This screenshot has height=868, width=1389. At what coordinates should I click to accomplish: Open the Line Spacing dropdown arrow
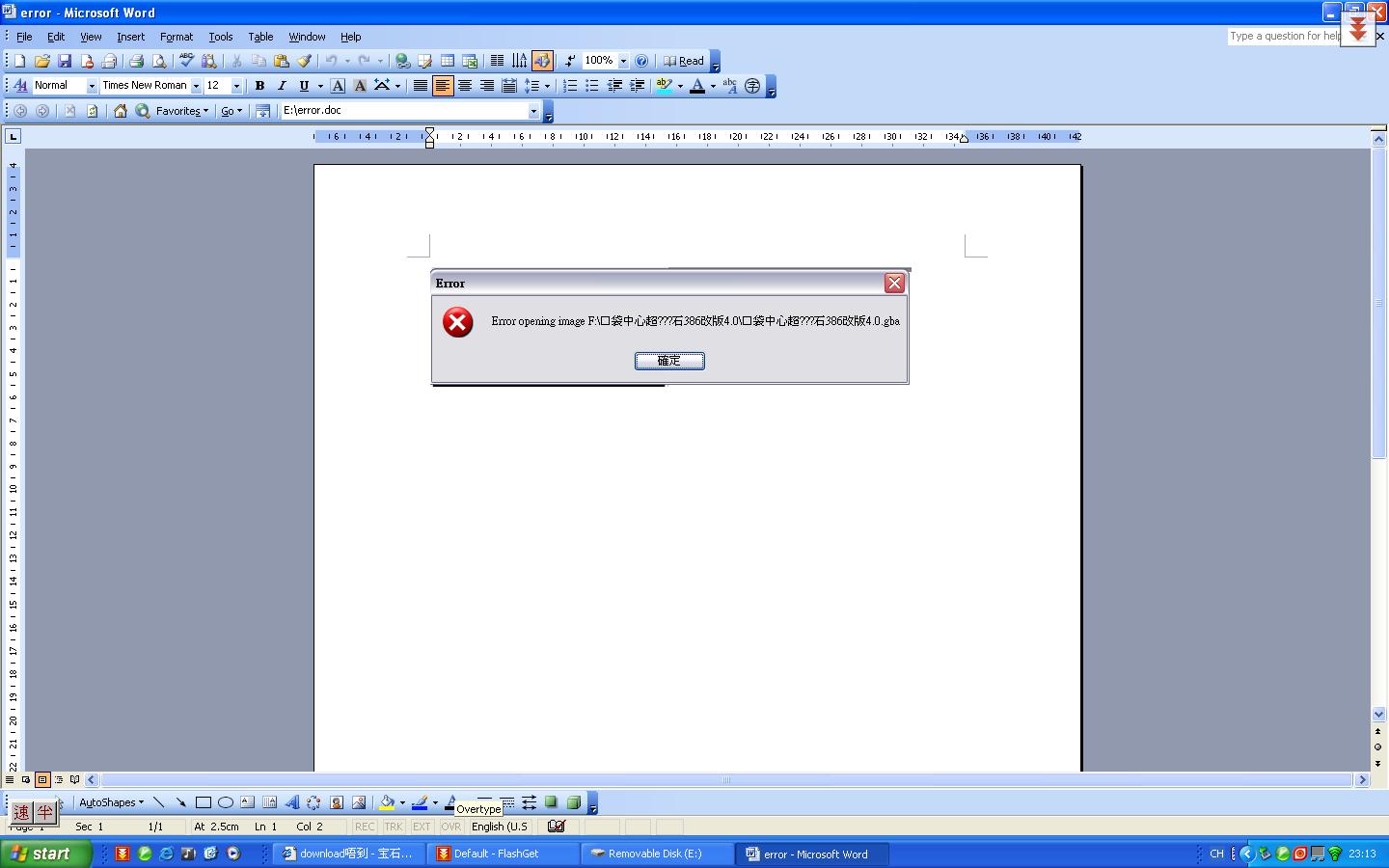click(547, 86)
